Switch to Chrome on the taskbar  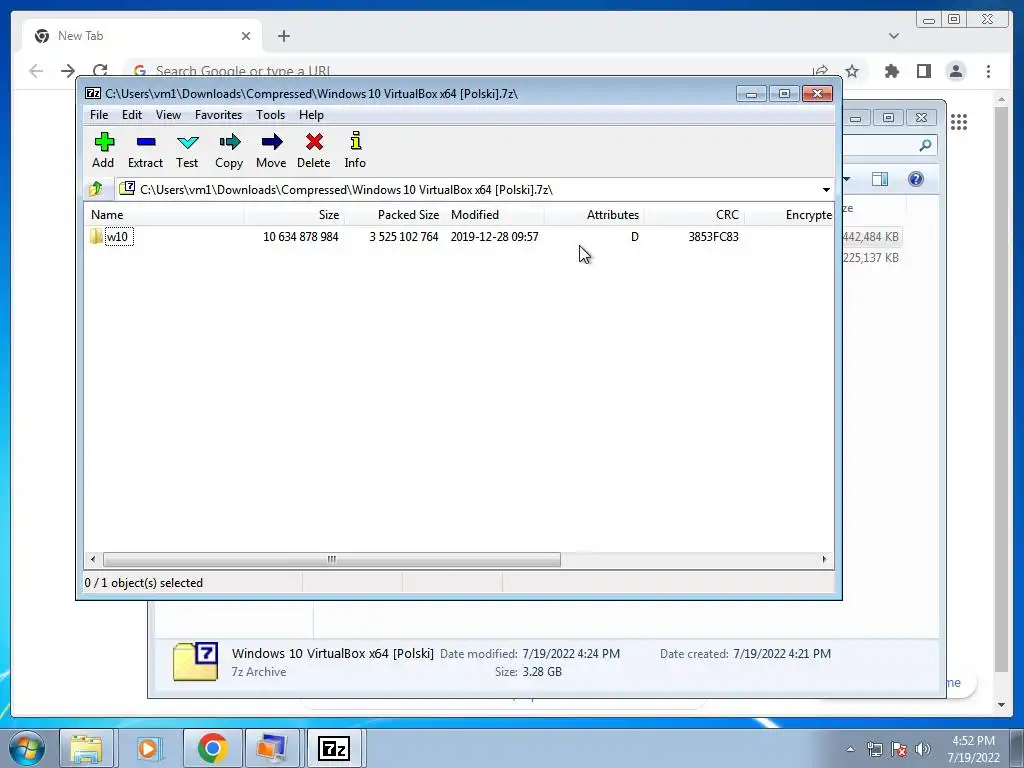click(x=212, y=748)
